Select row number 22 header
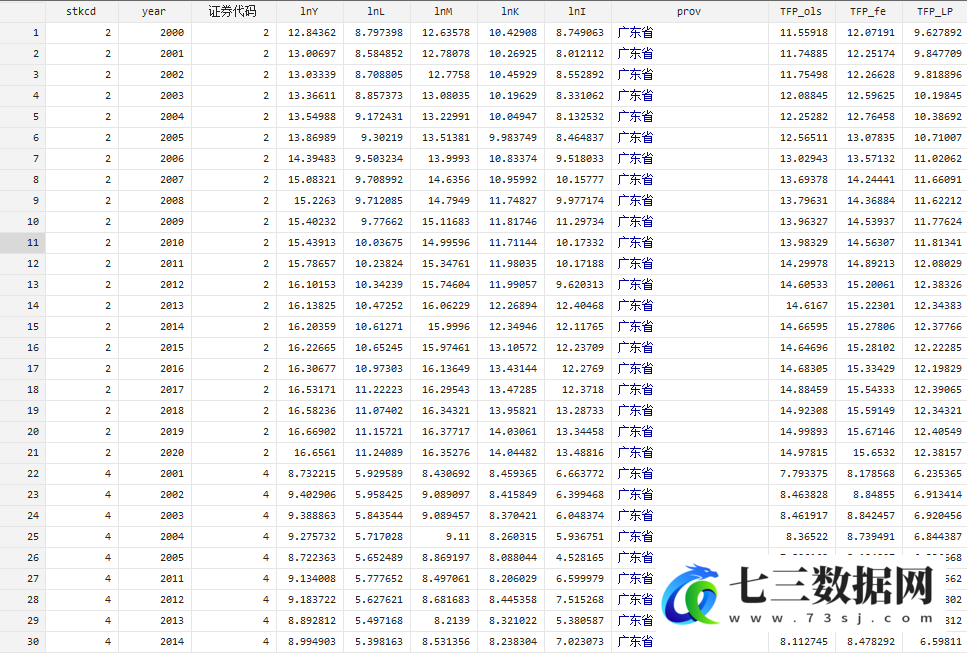This screenshot has width=967, height=653. [23, 474]
